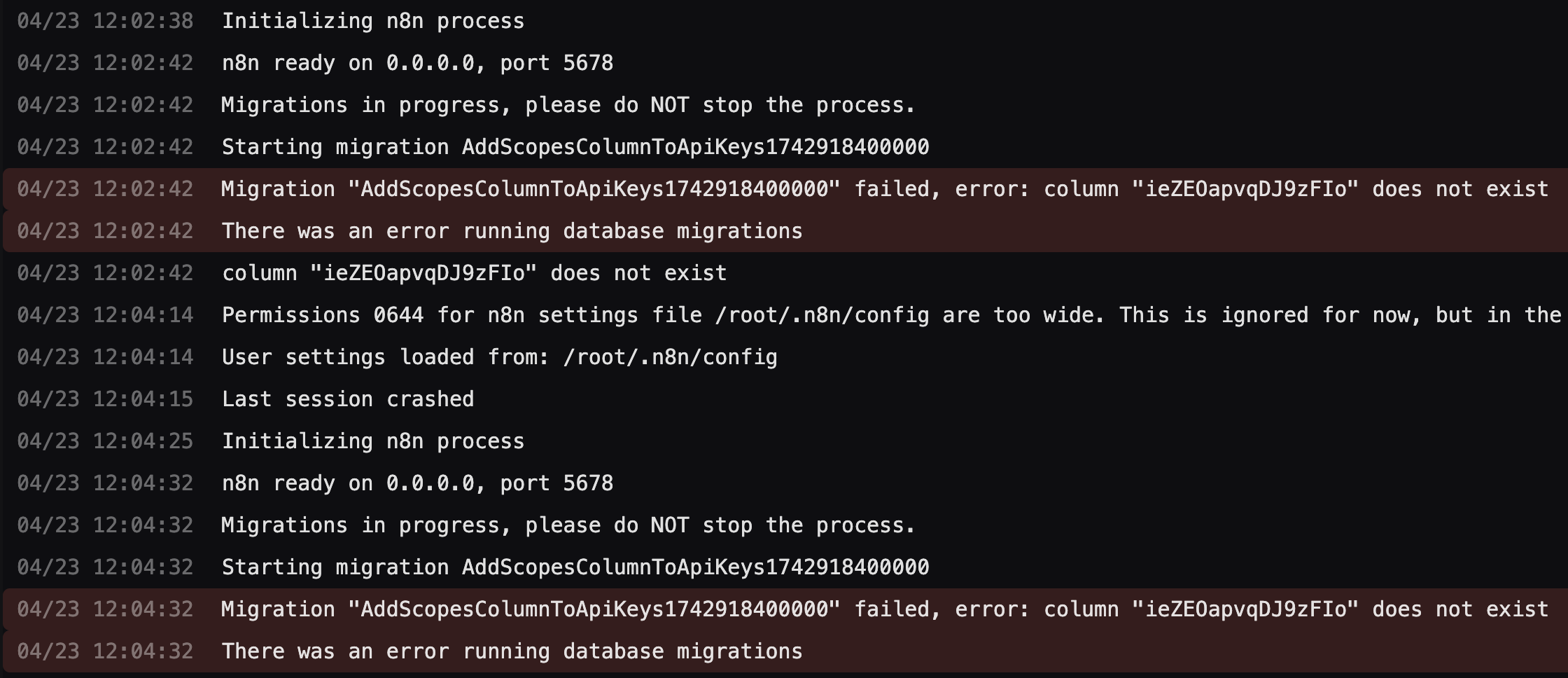Select the first "Migrations in progress" log entry
The image size is (1568, 678).
click(x=784, y=105)
